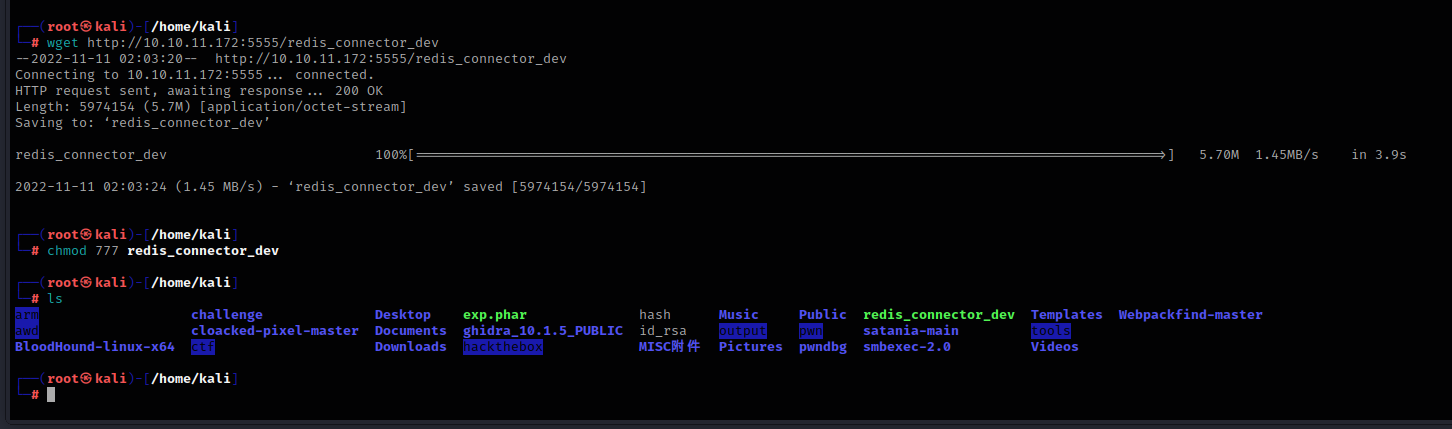Click the 'wget' command word
The height and width of the screenshot is (429, 1452).
coord(63,43)
